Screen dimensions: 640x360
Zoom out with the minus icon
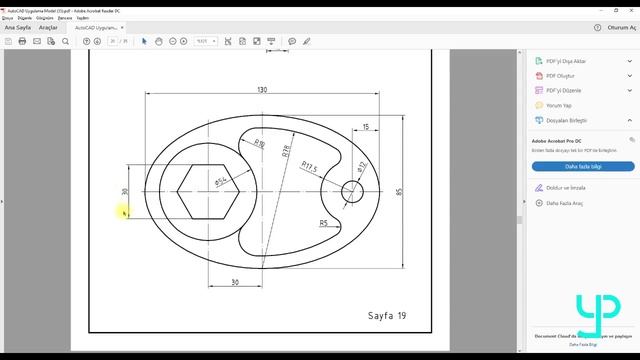click(x=173, y=41)
